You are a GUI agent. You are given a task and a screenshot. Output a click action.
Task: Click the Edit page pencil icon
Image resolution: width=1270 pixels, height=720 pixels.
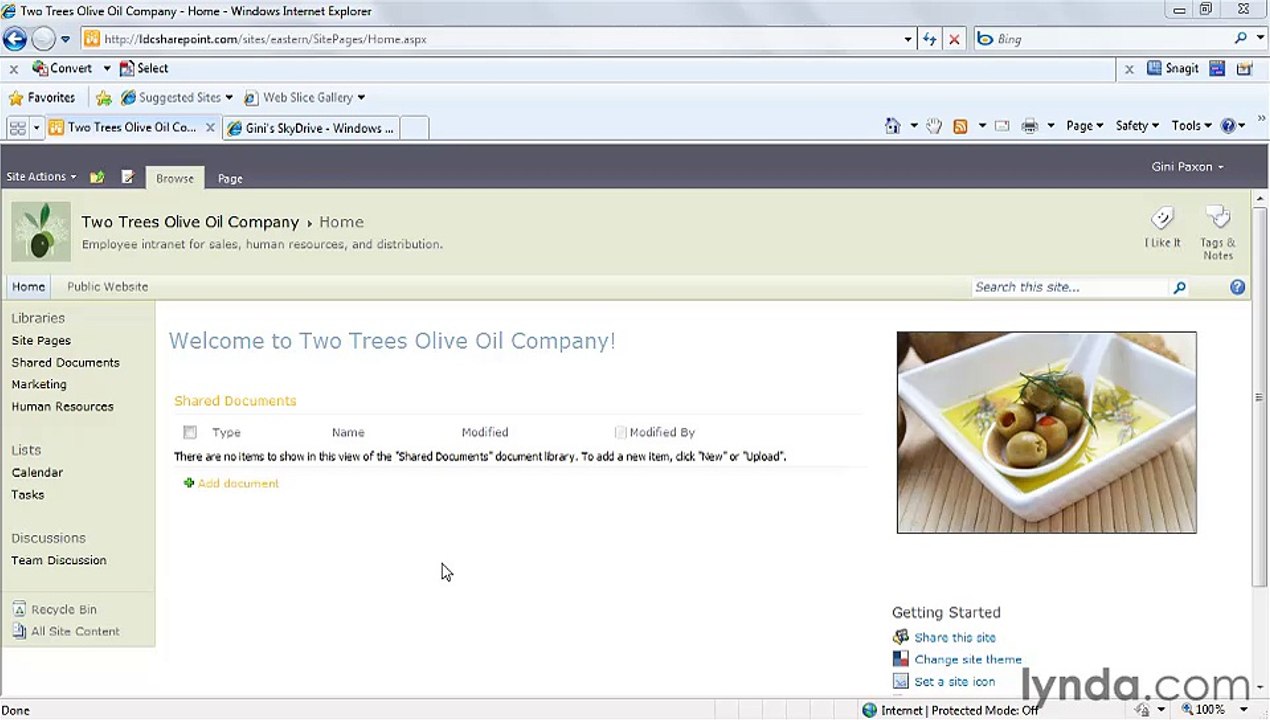tap(128, 177)
